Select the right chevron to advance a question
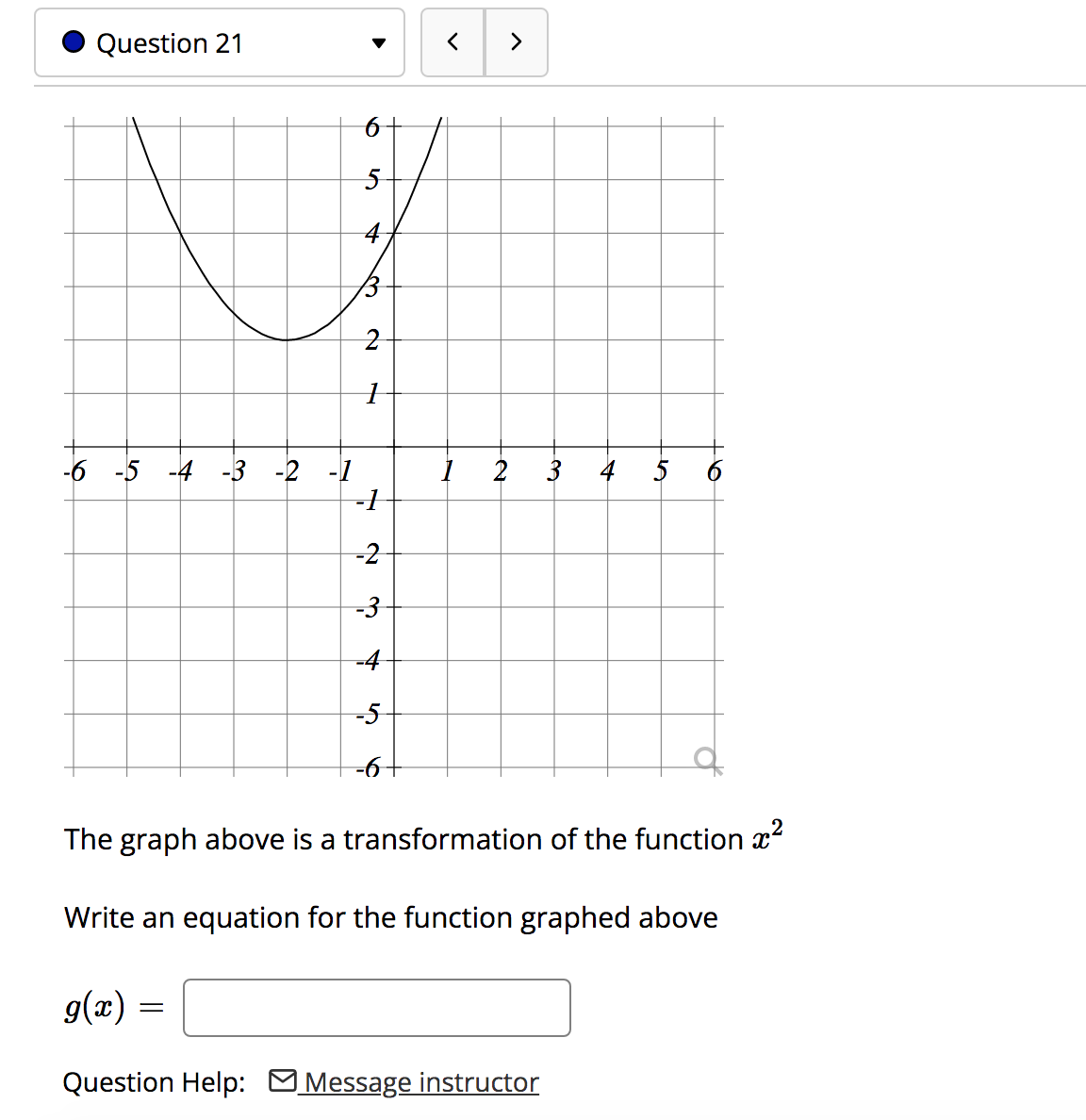1086x1120 pixels. pos(516,42)
